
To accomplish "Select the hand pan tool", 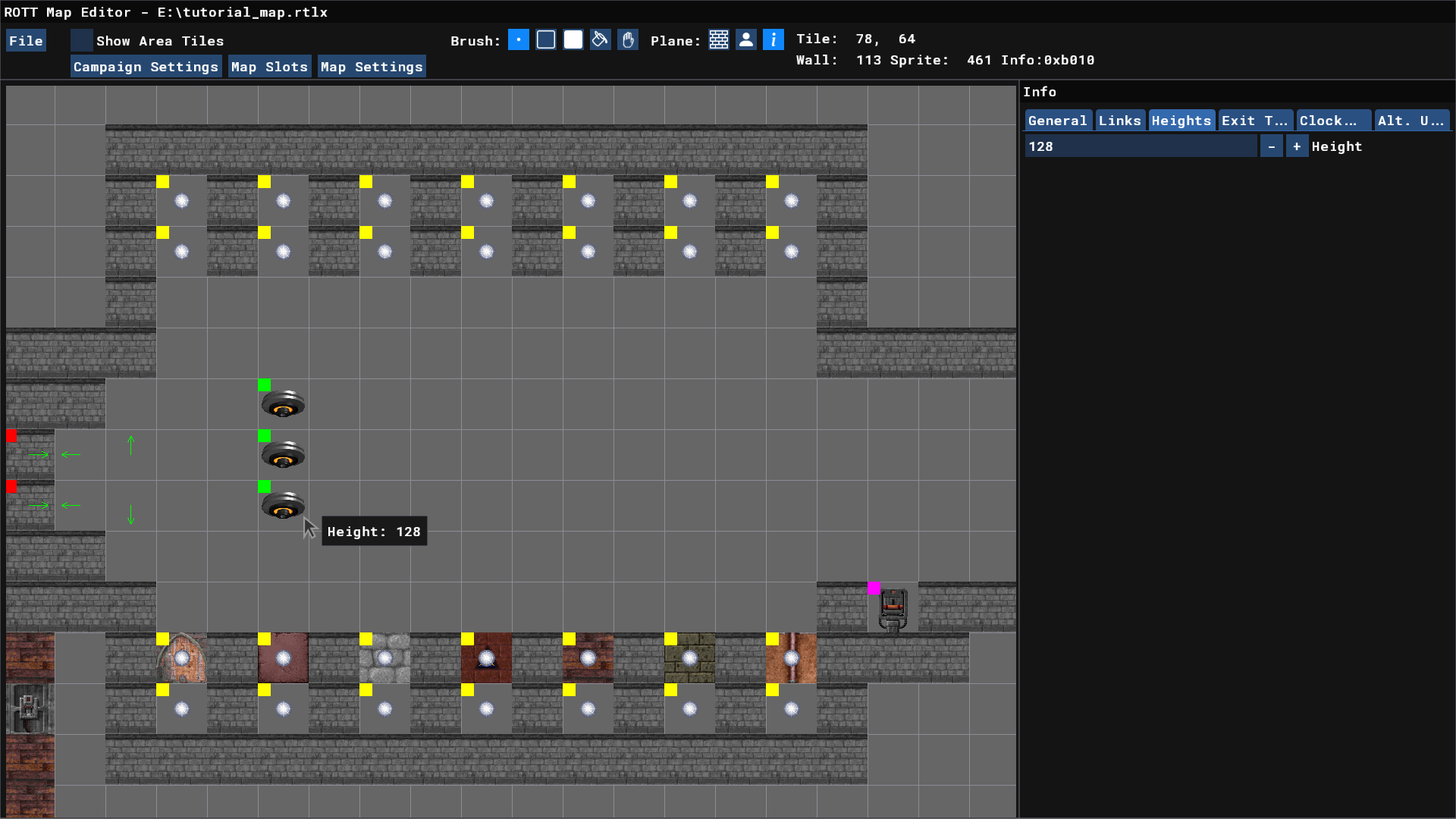I will click(628, 40).
